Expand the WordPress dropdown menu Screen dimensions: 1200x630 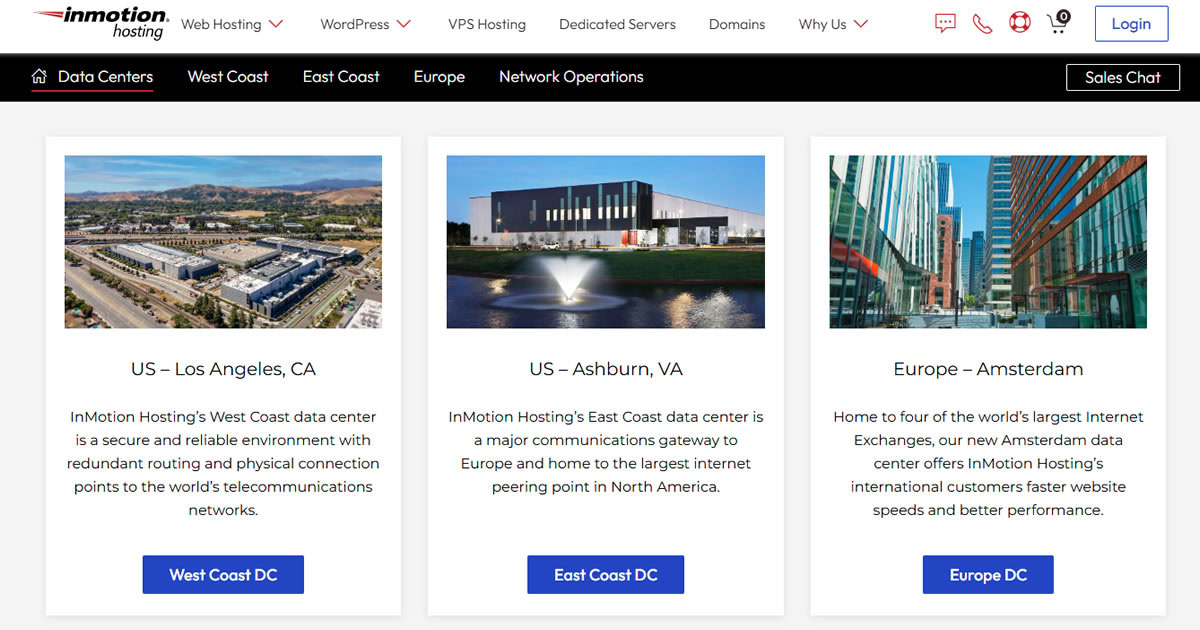(x=365, y=24)
